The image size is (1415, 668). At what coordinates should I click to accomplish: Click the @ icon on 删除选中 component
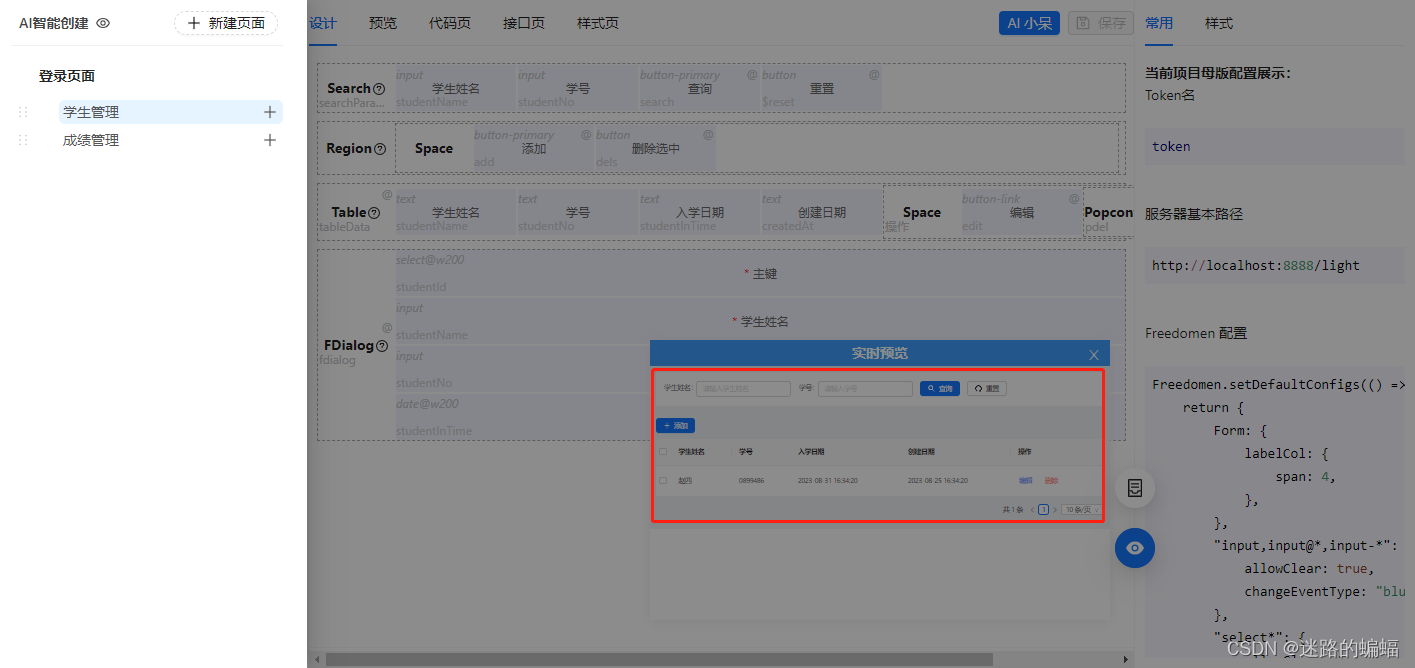point(708,135)
